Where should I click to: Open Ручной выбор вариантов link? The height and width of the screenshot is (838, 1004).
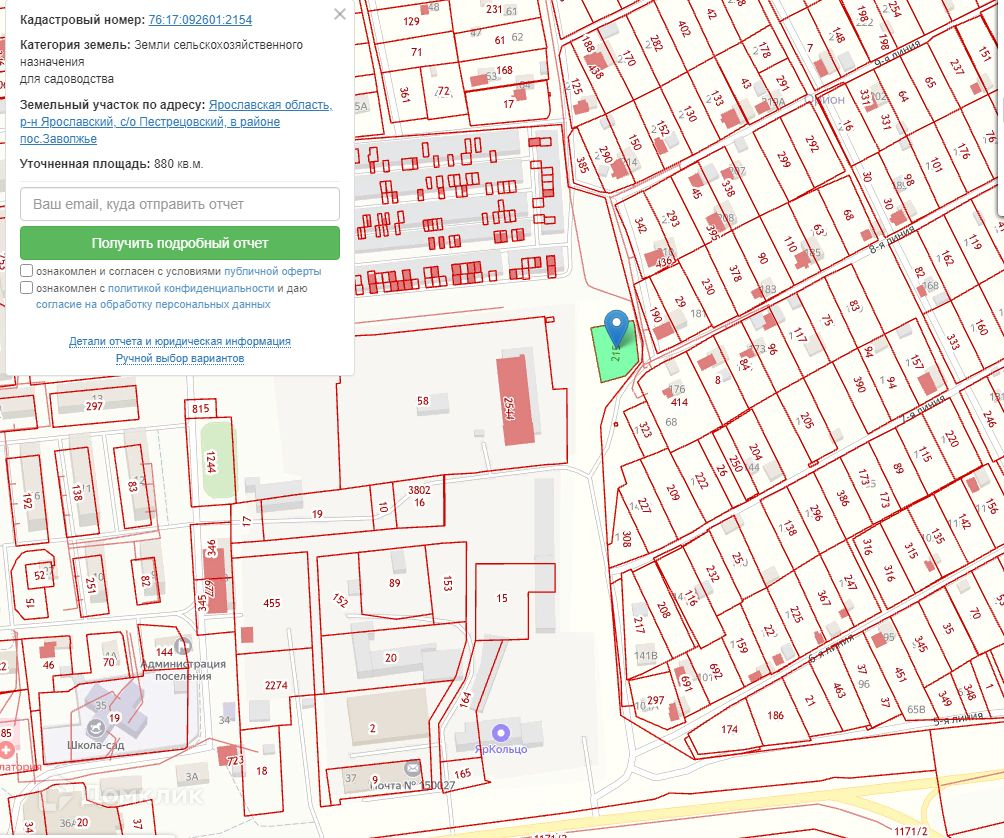pyautogui.click(x=180, y=358)
